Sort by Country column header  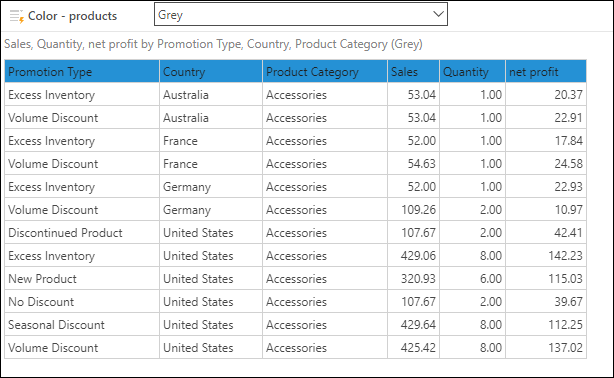pyautogui.click(x=211, y=72)
